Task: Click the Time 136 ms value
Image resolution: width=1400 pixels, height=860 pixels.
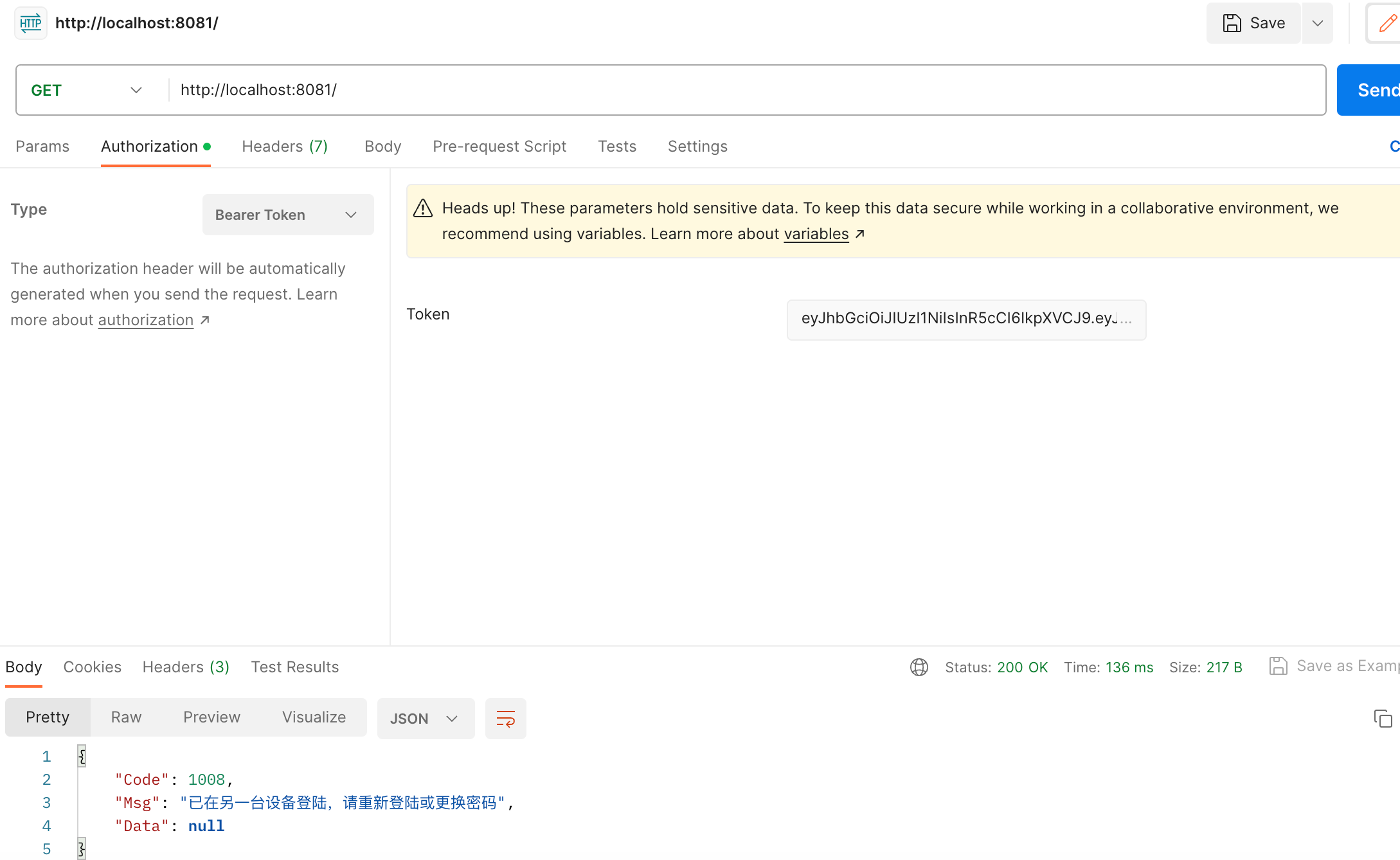Action: coord(1129,667)
